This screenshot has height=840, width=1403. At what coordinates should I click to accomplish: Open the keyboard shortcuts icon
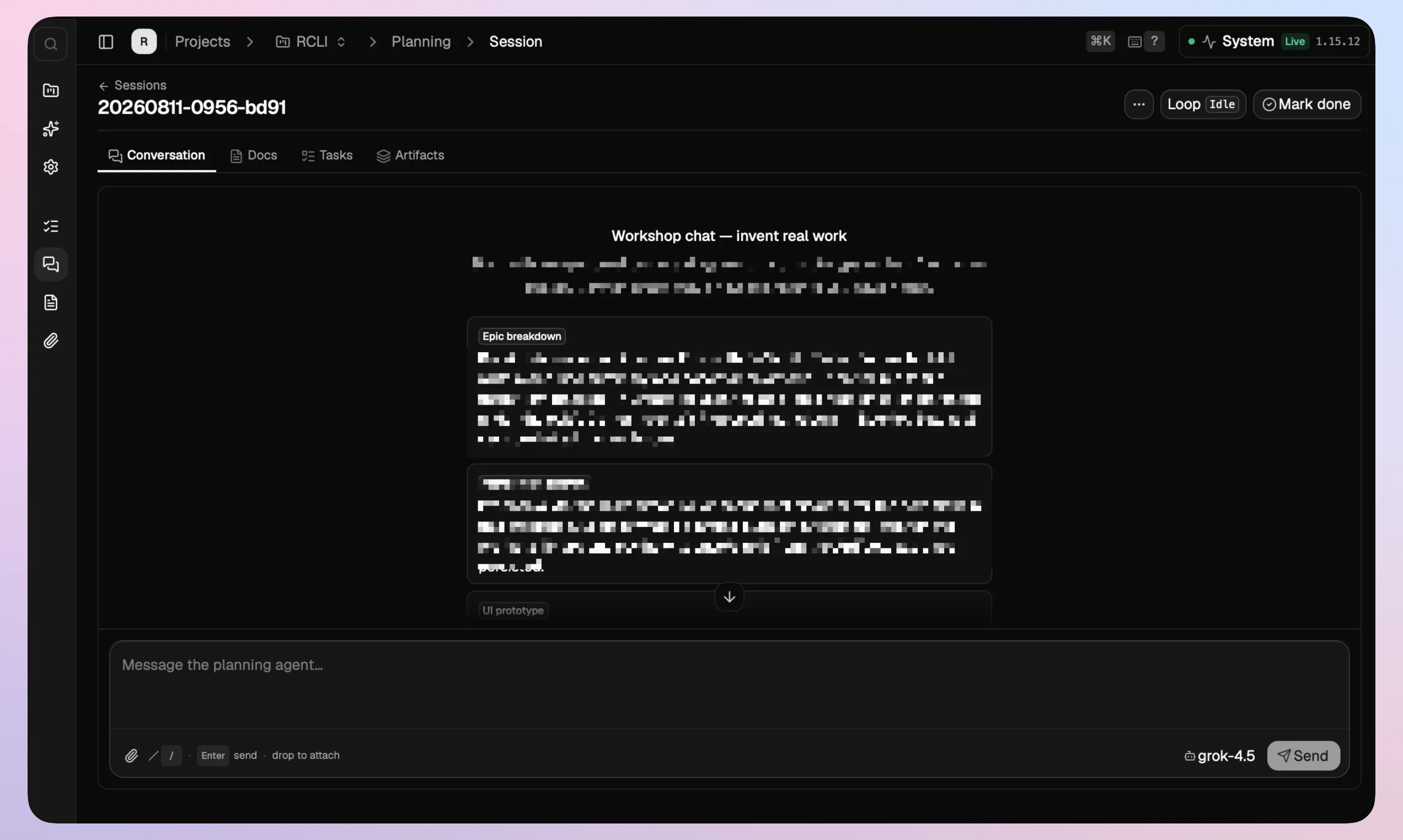1134,41
